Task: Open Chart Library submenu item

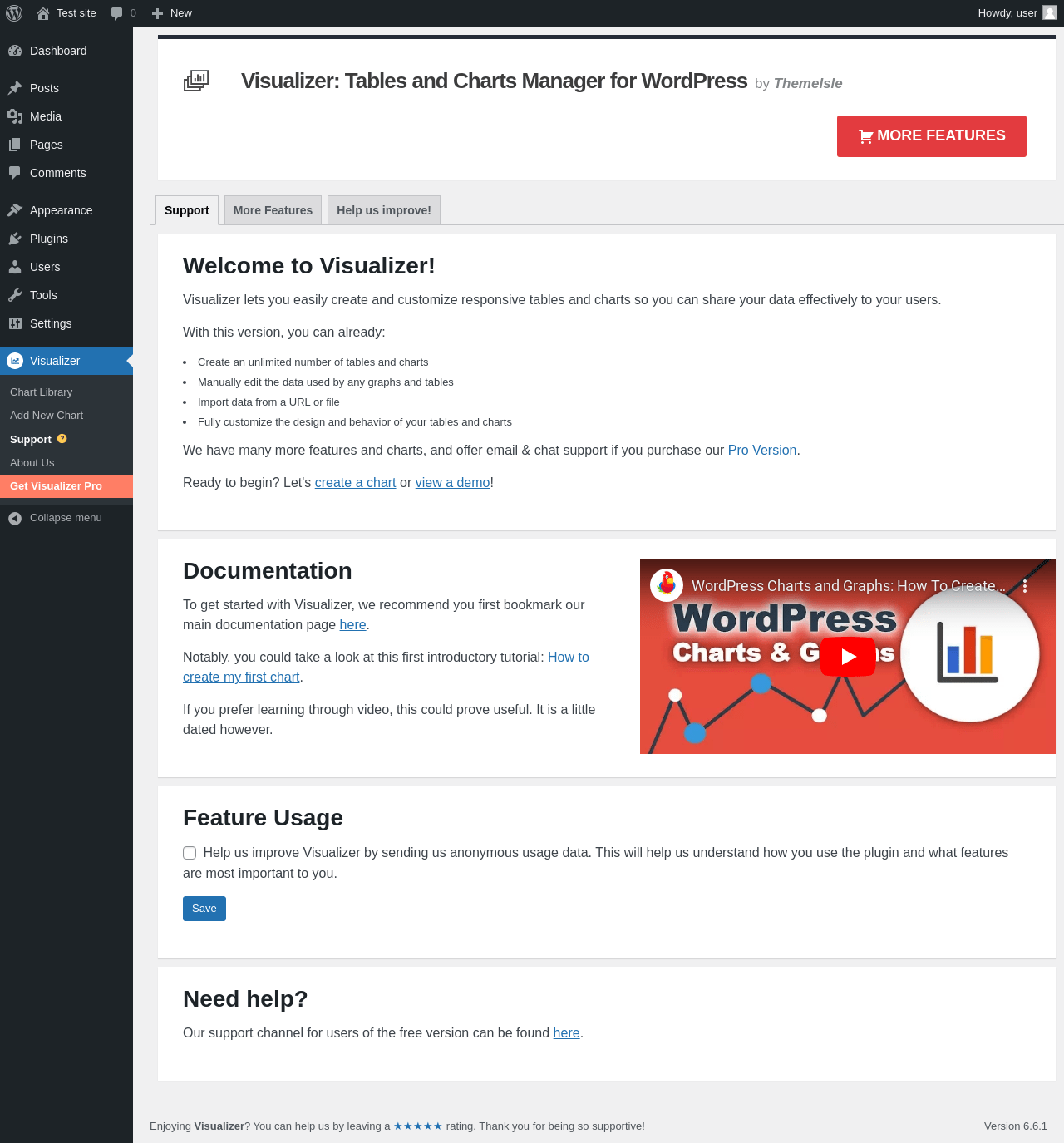Action: pyautogui.click(x=66, y=392)
